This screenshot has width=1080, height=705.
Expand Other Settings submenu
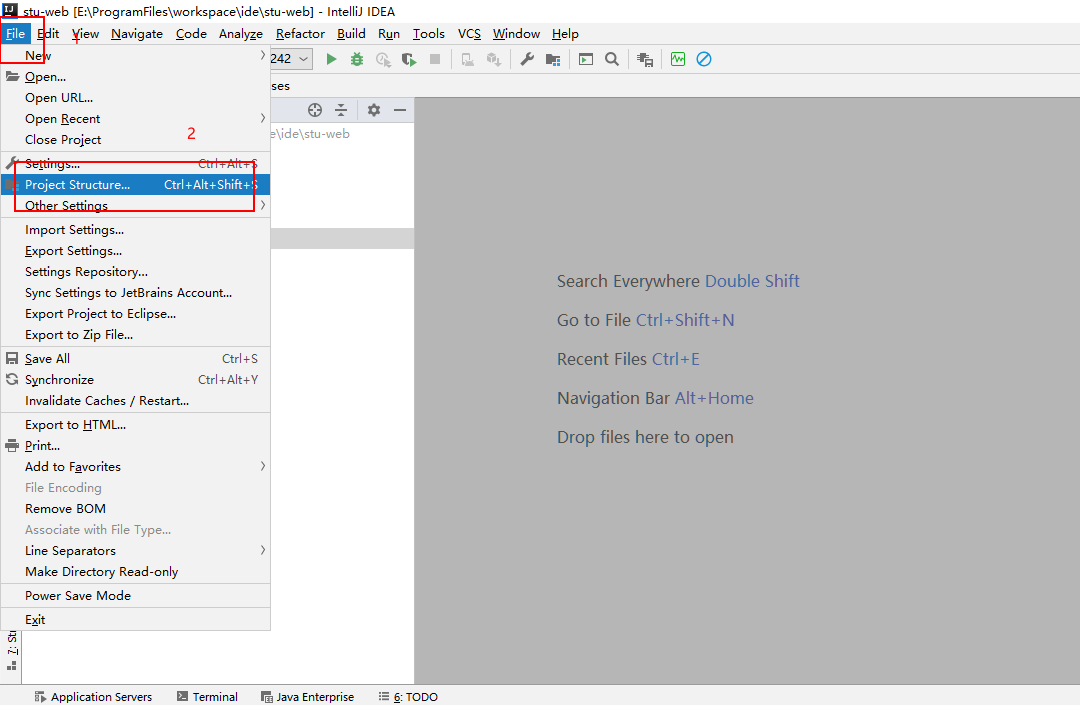pyautogui.click(x=135, y=205)
